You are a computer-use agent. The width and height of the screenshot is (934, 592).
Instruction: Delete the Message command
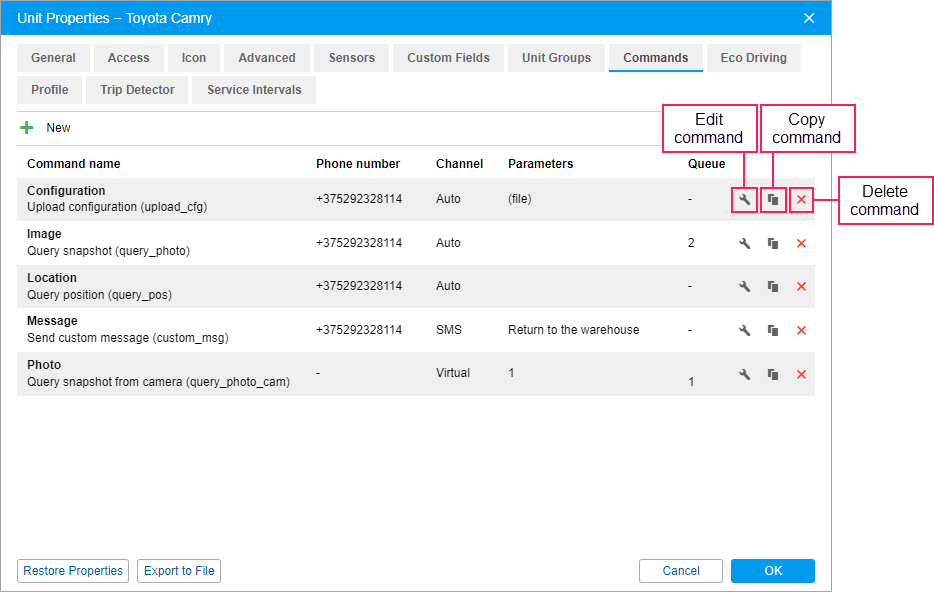[x=801, y=331]
